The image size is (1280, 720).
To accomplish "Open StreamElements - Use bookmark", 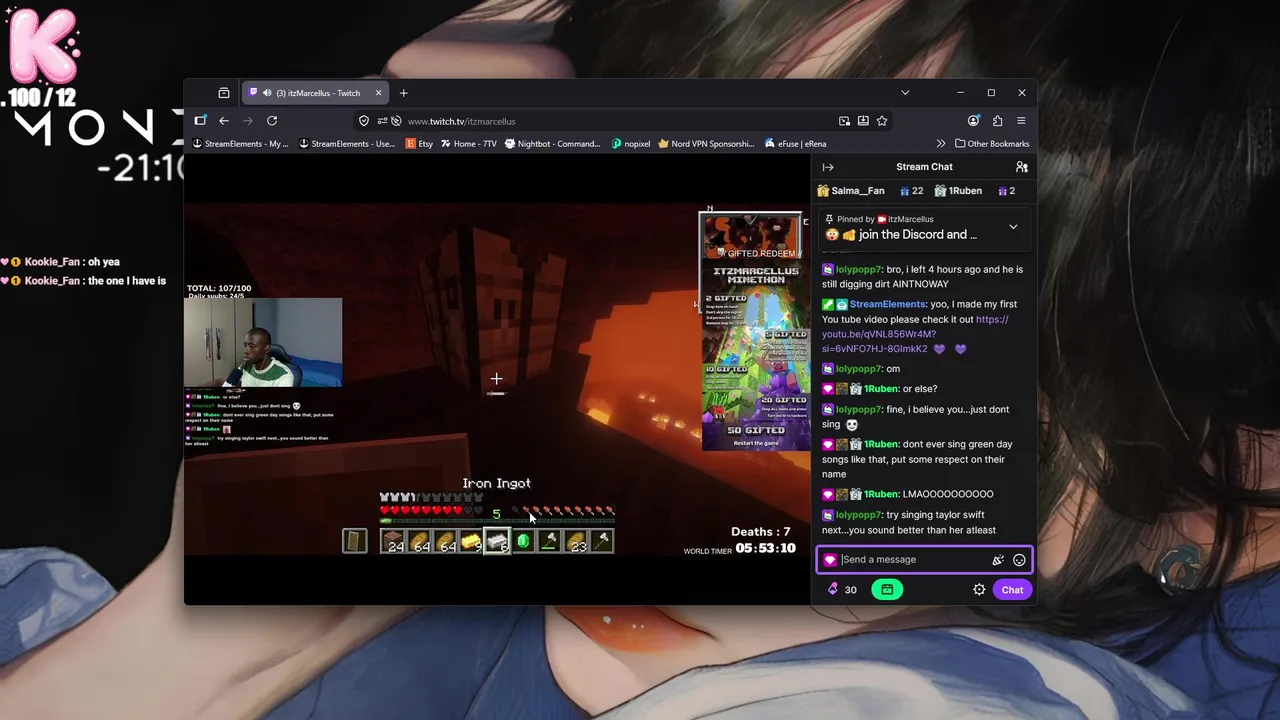I will (347, 144).
